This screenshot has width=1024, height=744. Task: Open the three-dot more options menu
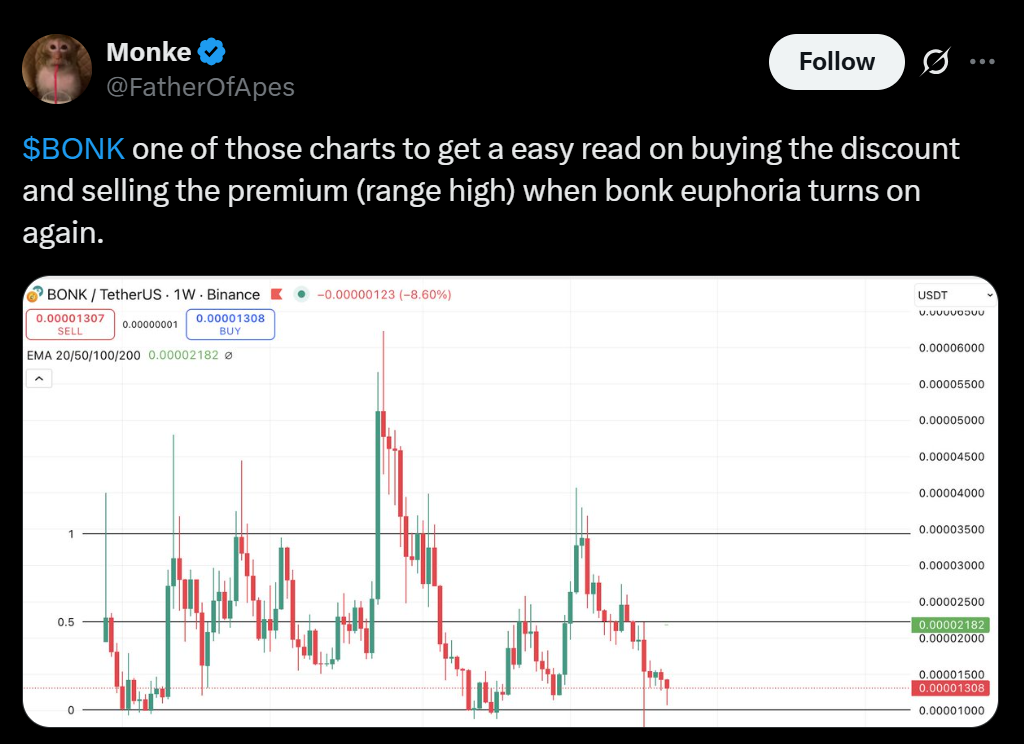983,62
